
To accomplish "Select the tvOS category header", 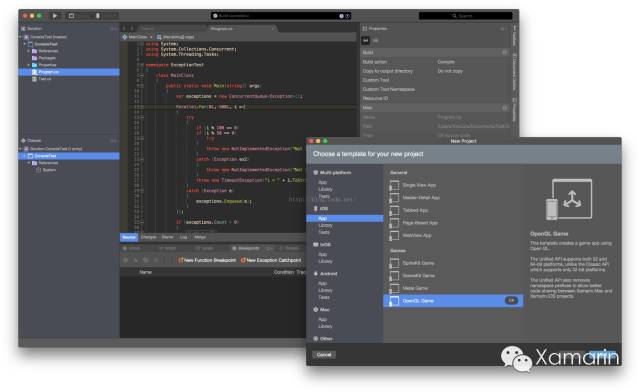I will [322, 245].
